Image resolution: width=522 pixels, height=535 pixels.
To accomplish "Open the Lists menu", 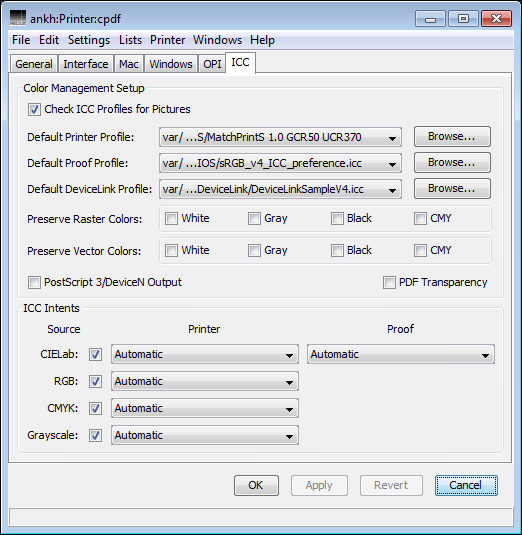I will click(x=130, y=40).
